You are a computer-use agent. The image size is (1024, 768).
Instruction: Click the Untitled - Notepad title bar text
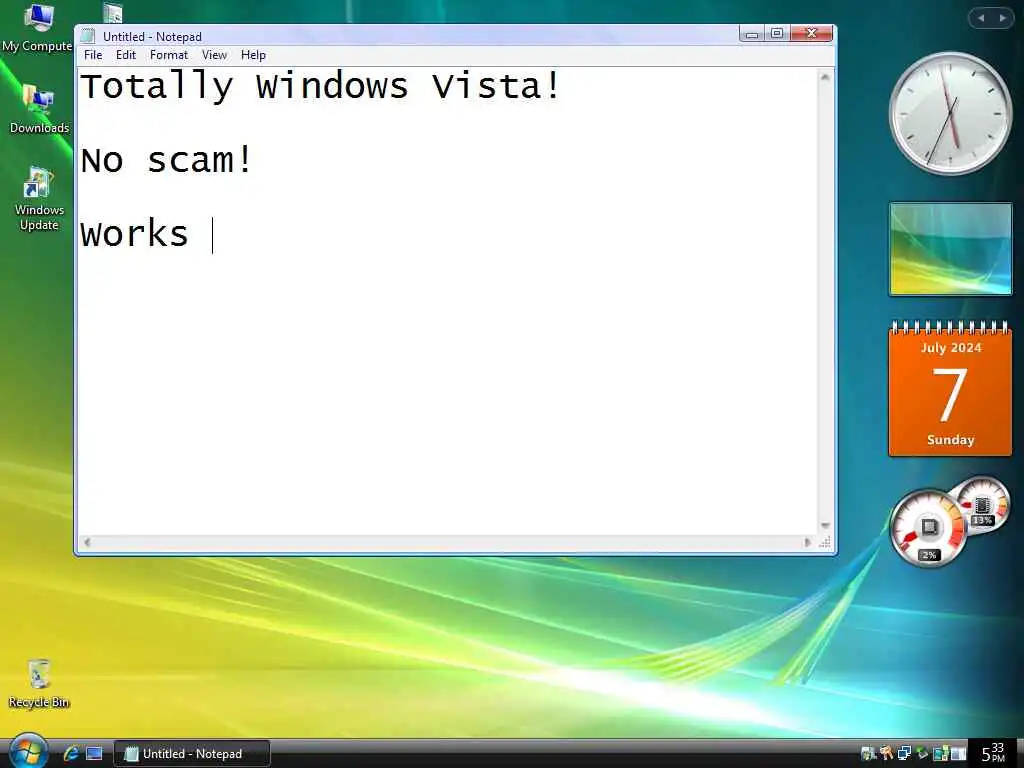pyautogui.click(x=152, y=37)
